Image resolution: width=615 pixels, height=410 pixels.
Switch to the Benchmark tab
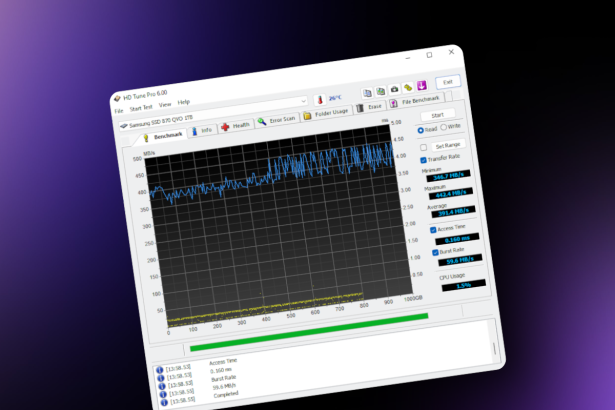tap(163, 137)
